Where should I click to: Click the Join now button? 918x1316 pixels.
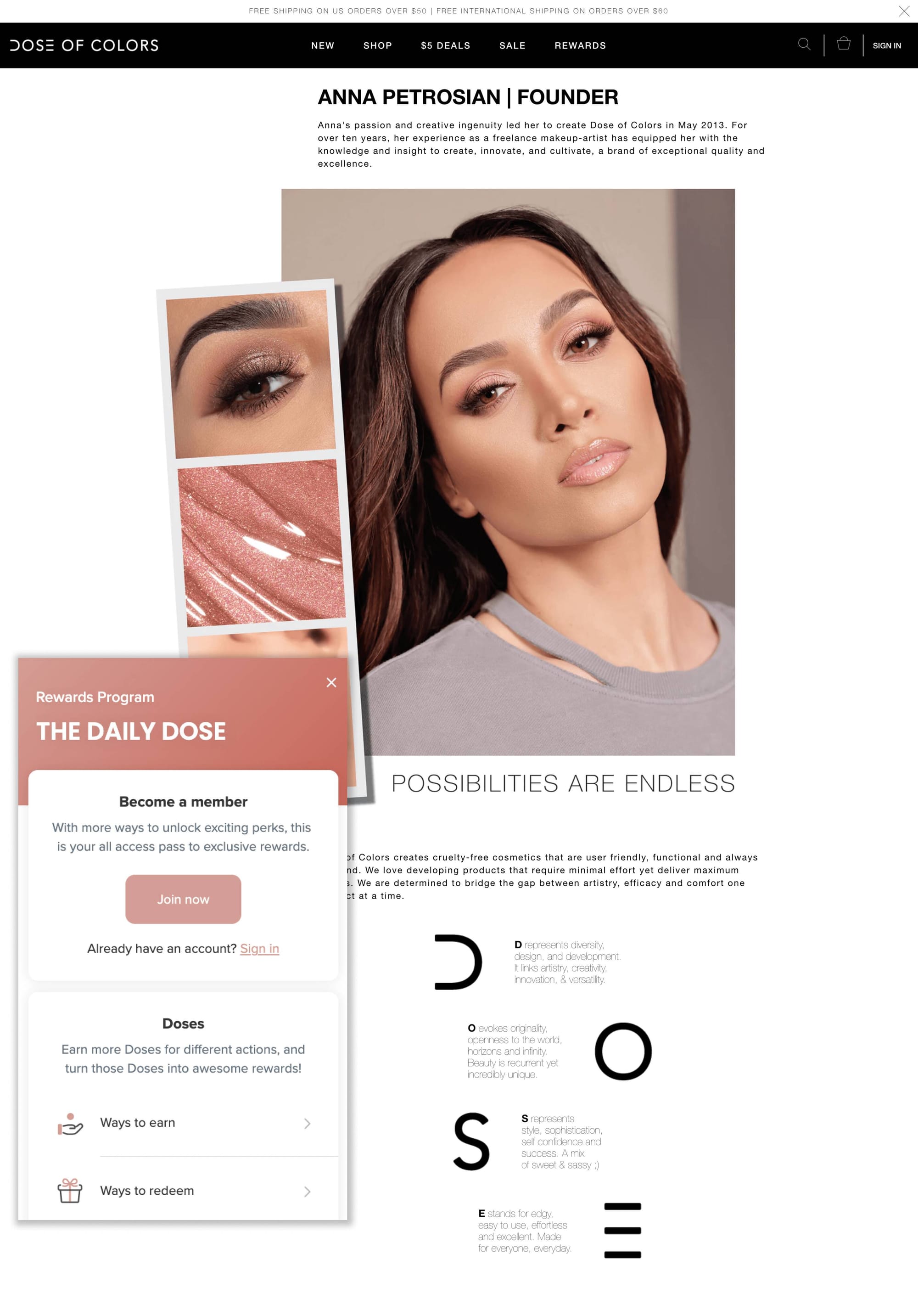(183, 899)
